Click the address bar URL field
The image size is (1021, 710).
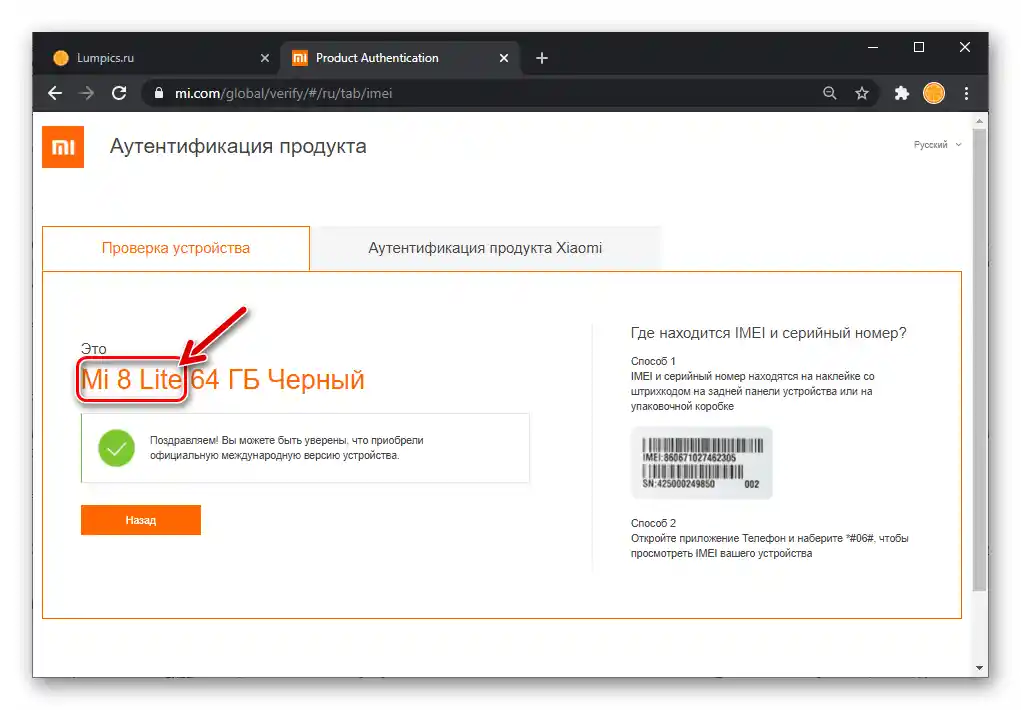(482, 93)
